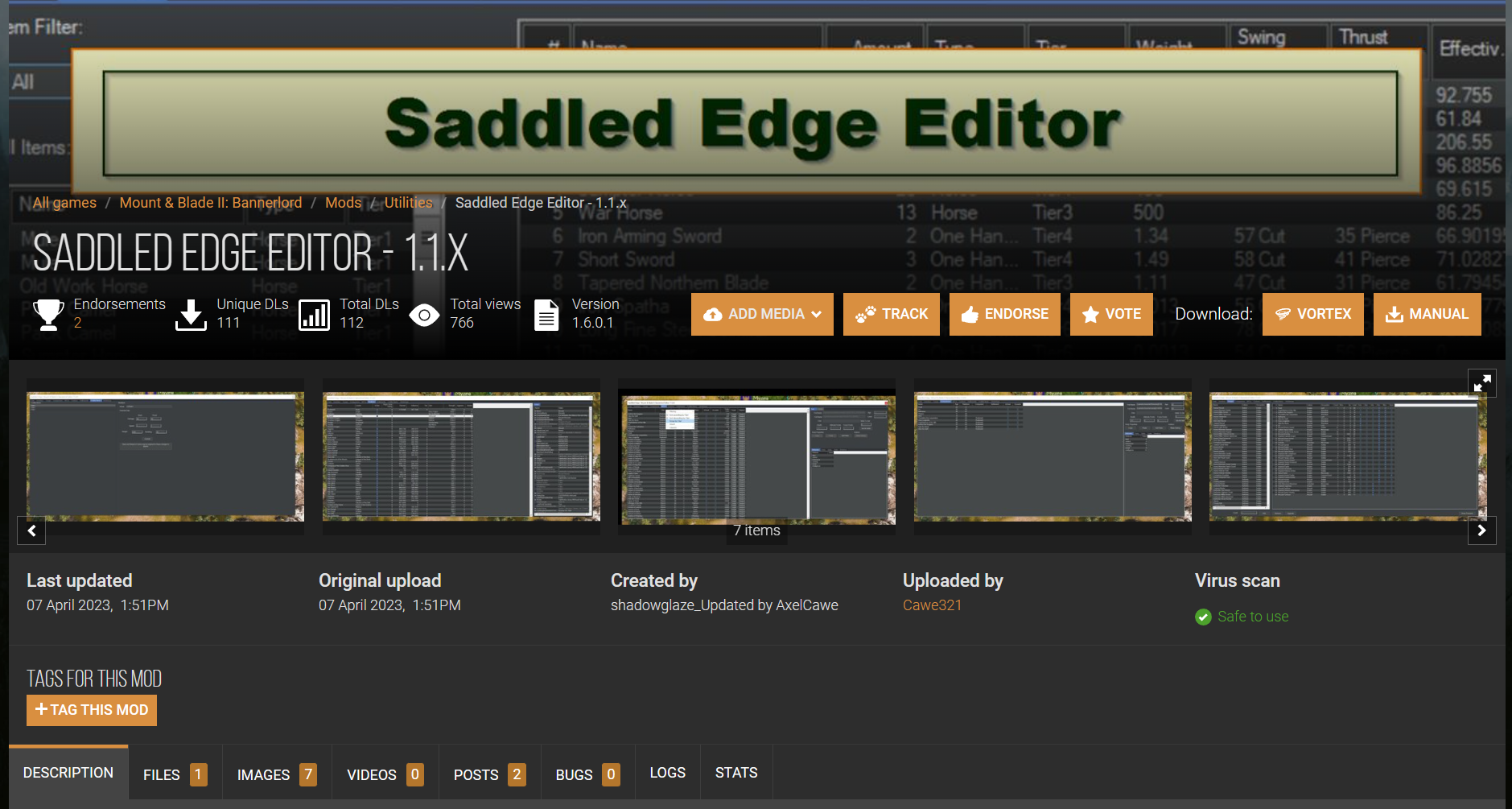The width and height of the screenshot is (1512, 809).
Task: Click the Total DLs bar chart icon
Action: pos(314,315)
